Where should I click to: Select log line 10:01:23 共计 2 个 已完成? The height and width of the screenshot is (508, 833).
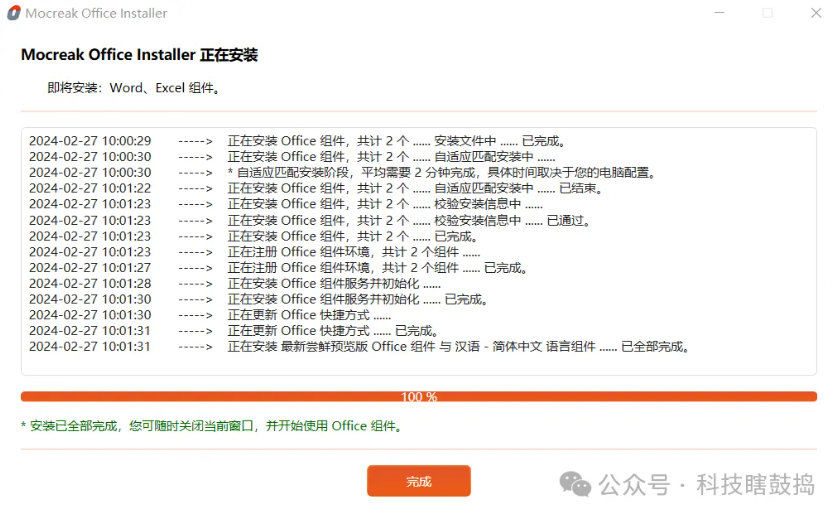click(254, 236)
